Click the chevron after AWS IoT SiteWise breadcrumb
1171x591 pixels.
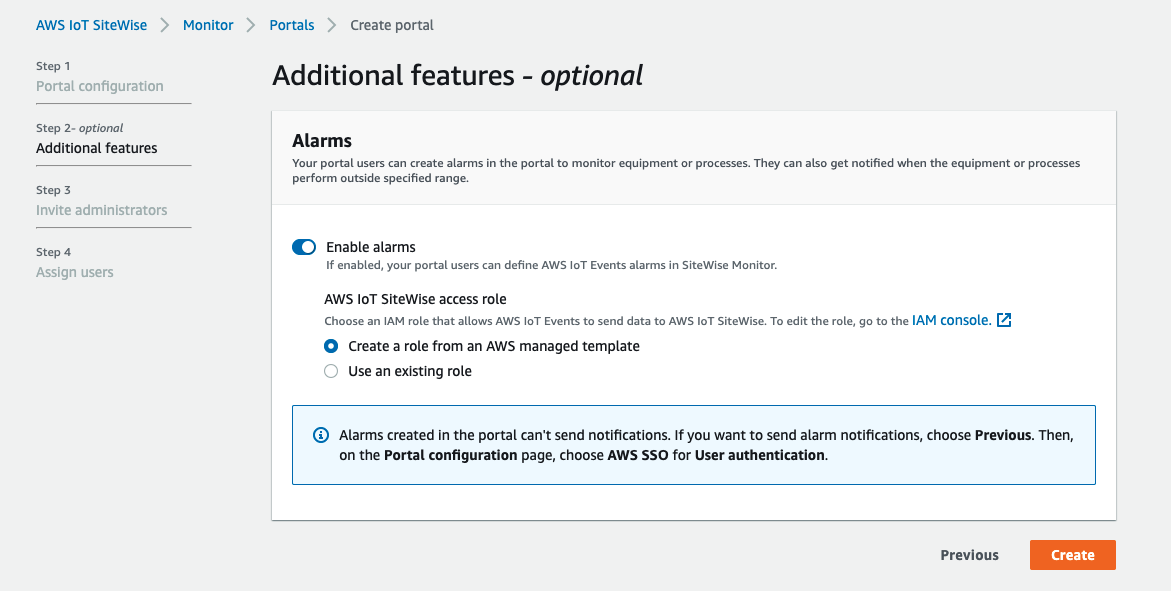click(165, 25)
